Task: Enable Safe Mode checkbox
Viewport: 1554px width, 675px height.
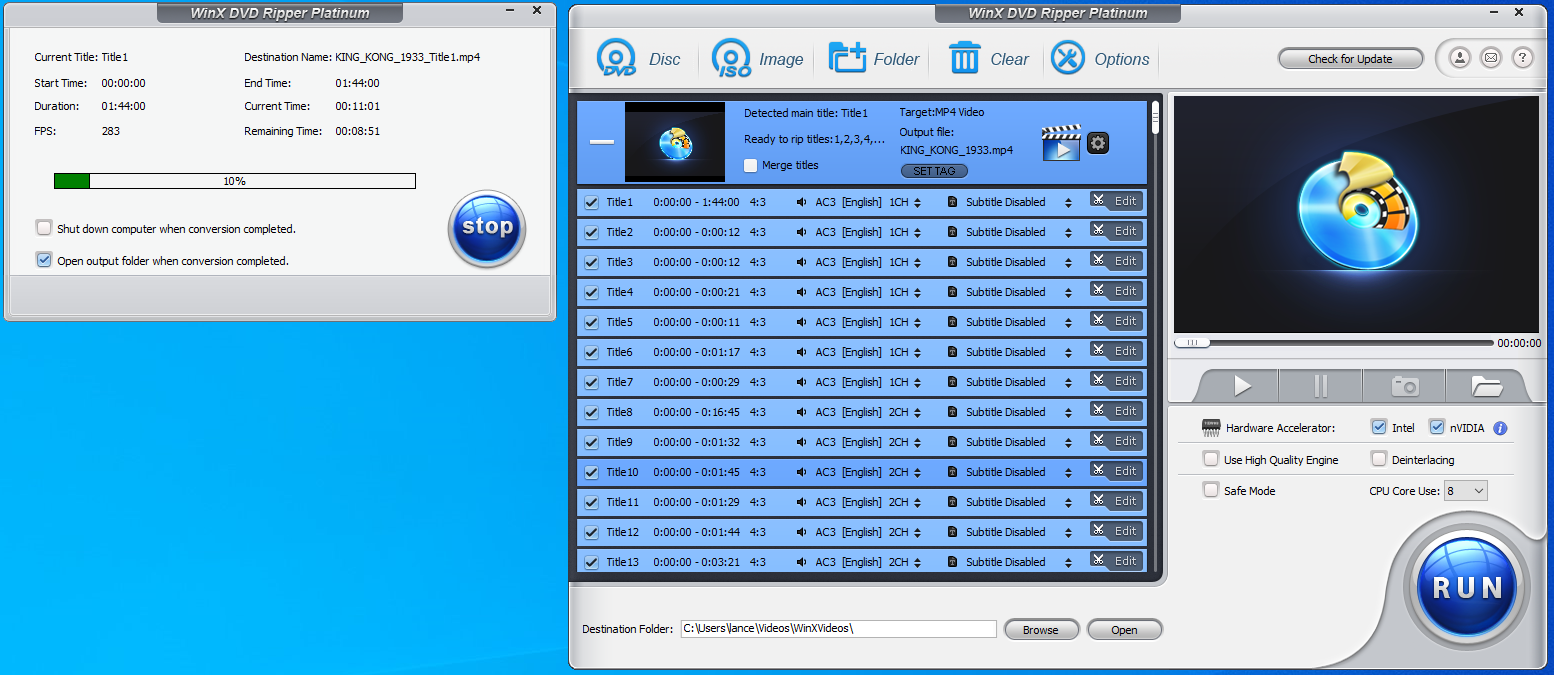Action: pos(1211,490)
